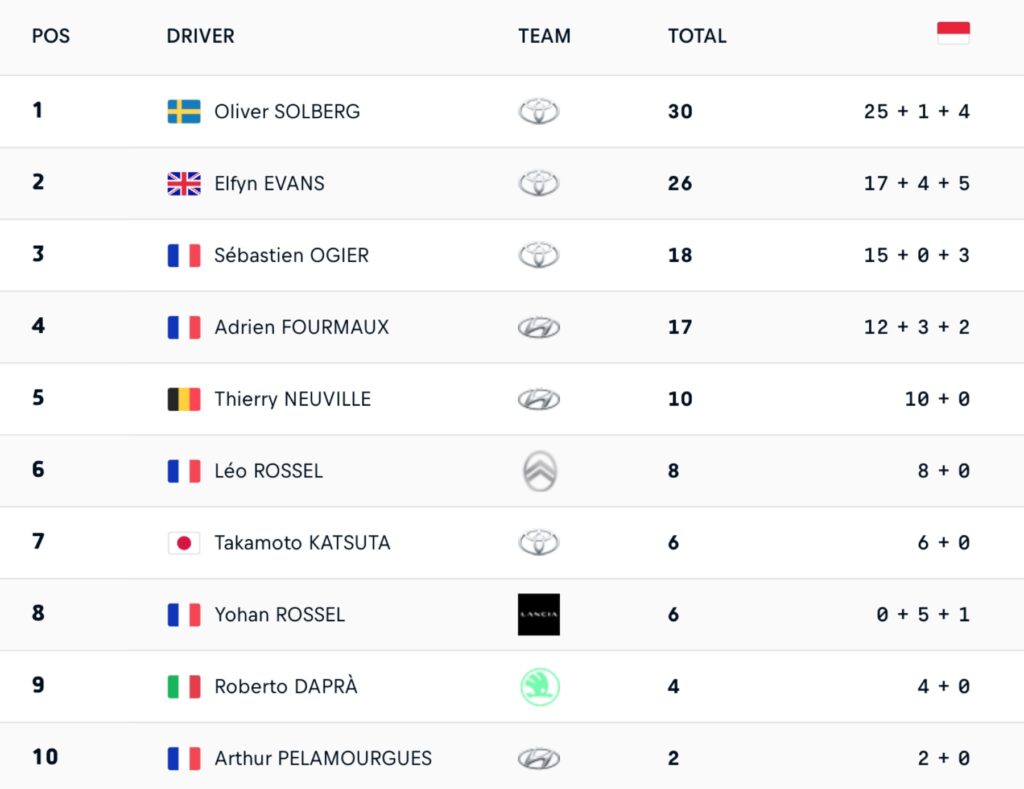This screenshot has width=1024, height=789.
Task: Click the TEAM column header
Action: (544, 36)
